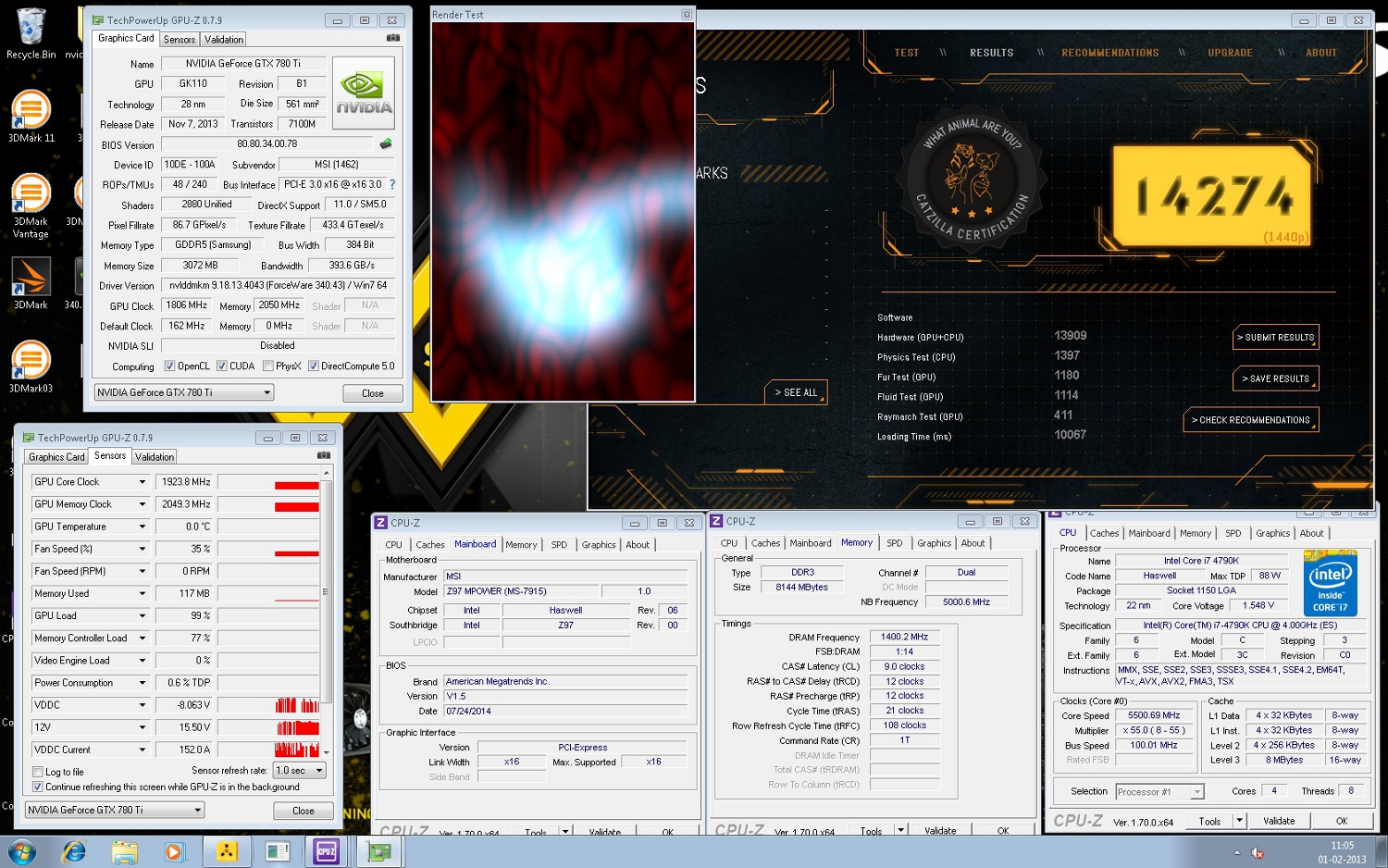1388x868 pixels.
Task: Click the scroll down arrow in GPU-Z Sensors list
Action: (x=326, y=752)
